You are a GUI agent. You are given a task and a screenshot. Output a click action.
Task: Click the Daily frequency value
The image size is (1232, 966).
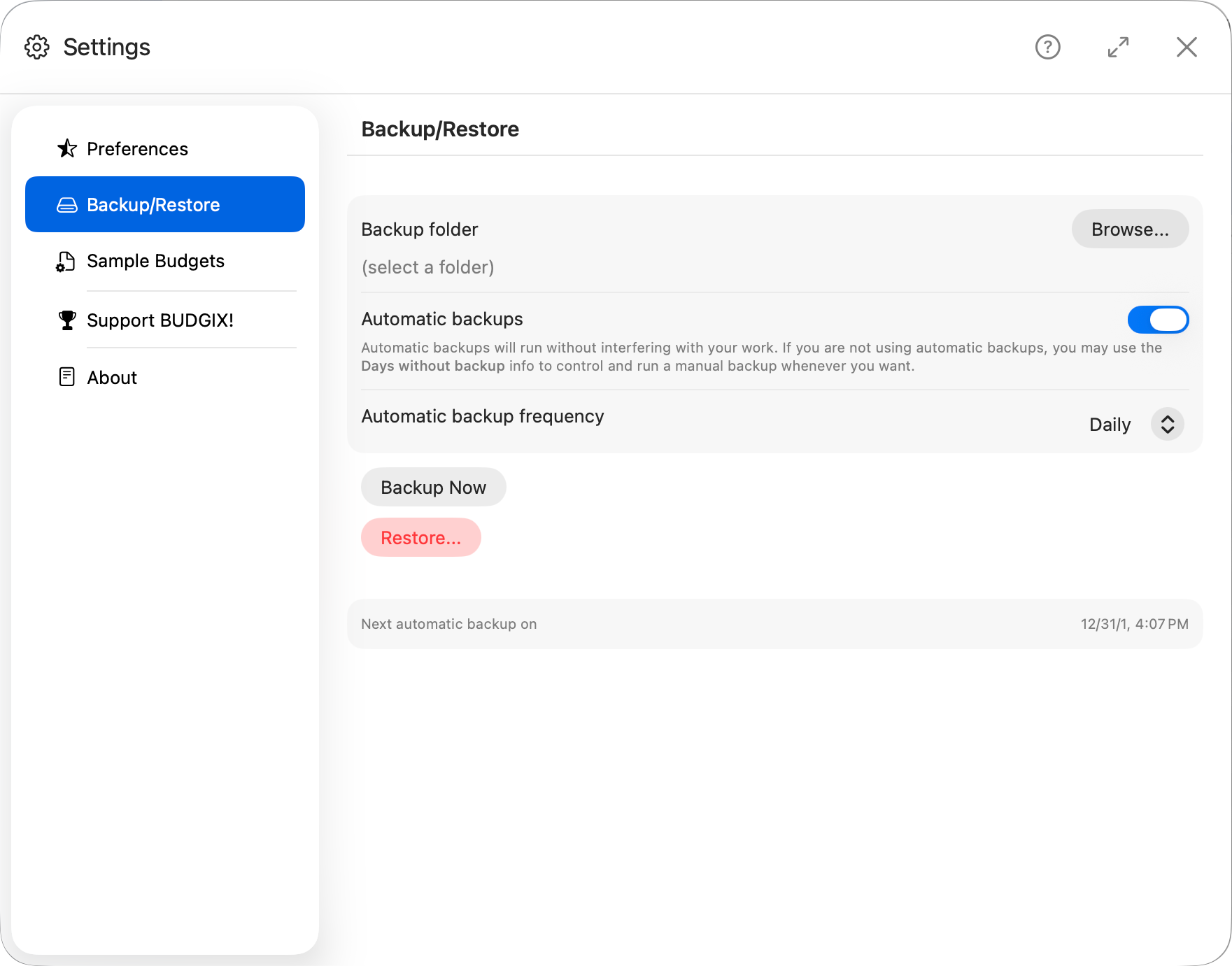coord(1109,424)
